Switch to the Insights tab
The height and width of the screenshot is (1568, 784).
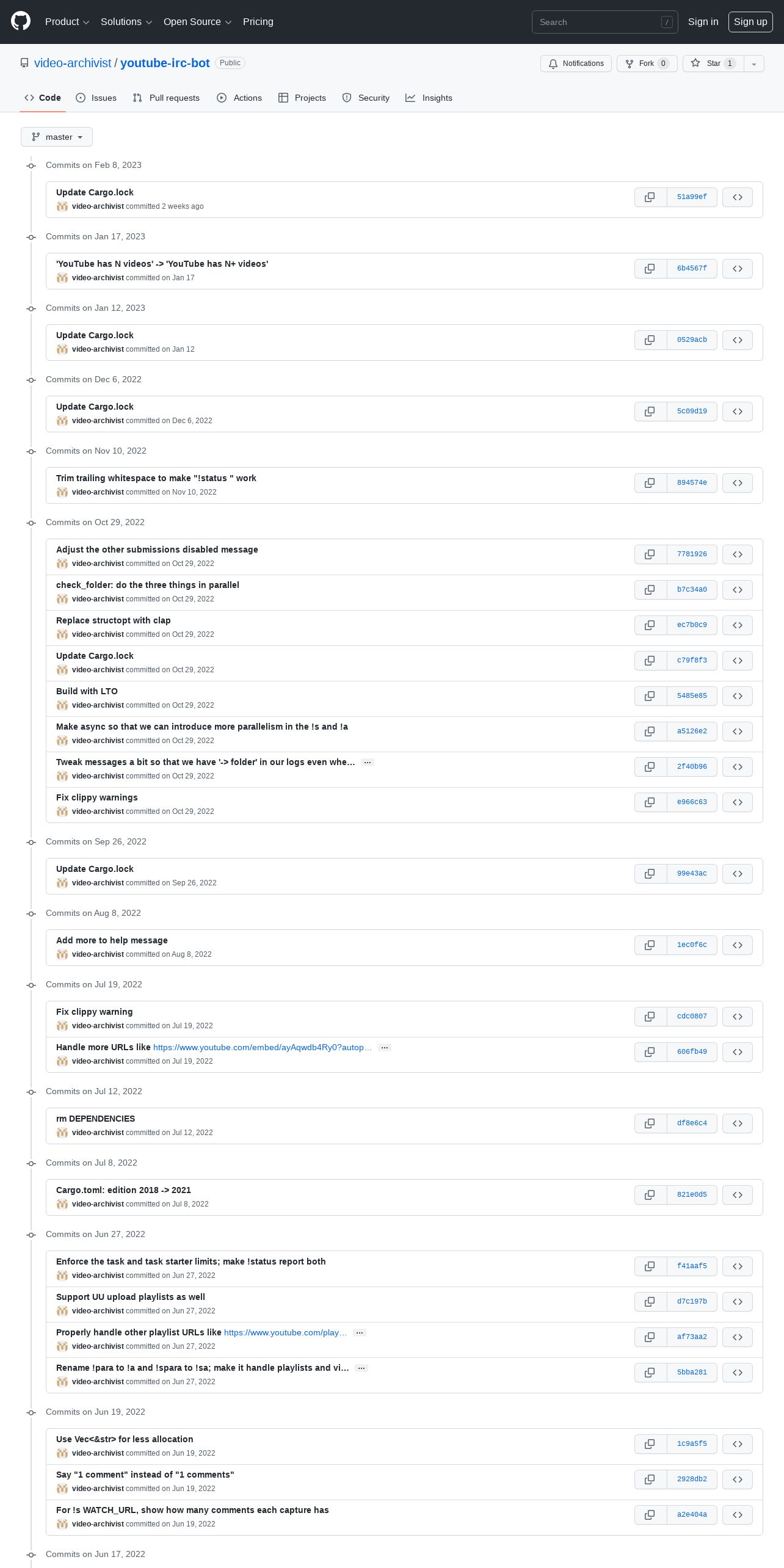pyautogui.click(x=429, y=98)
